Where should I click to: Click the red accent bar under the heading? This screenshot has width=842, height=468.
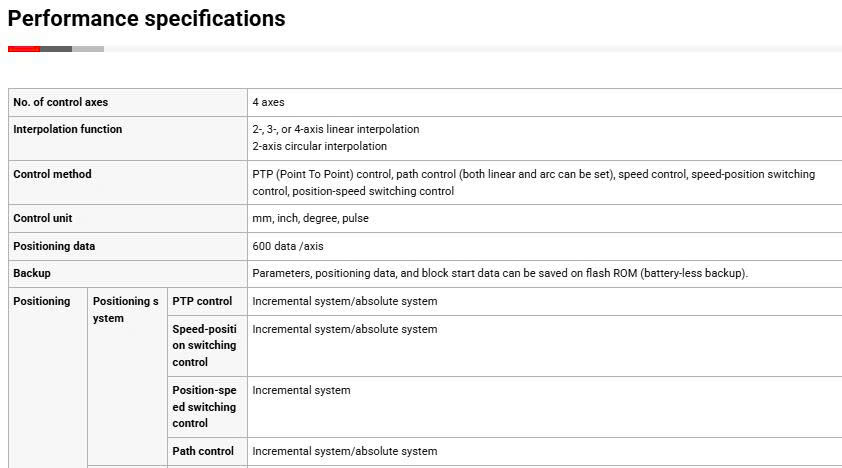23,48
